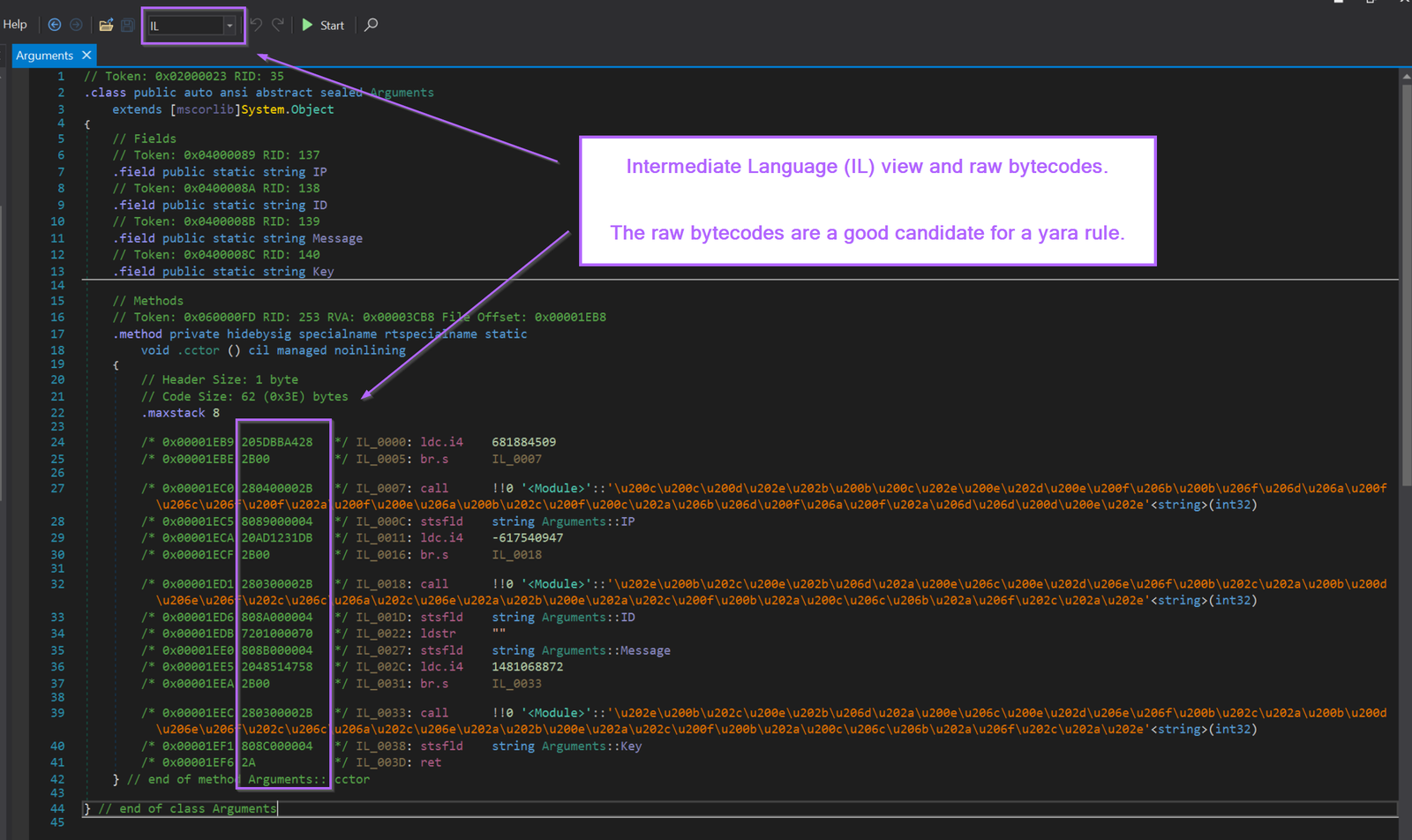The height and width of the screenshot is (840, 1412).
Task: Open the IL language dropdown
Action: 229,25
